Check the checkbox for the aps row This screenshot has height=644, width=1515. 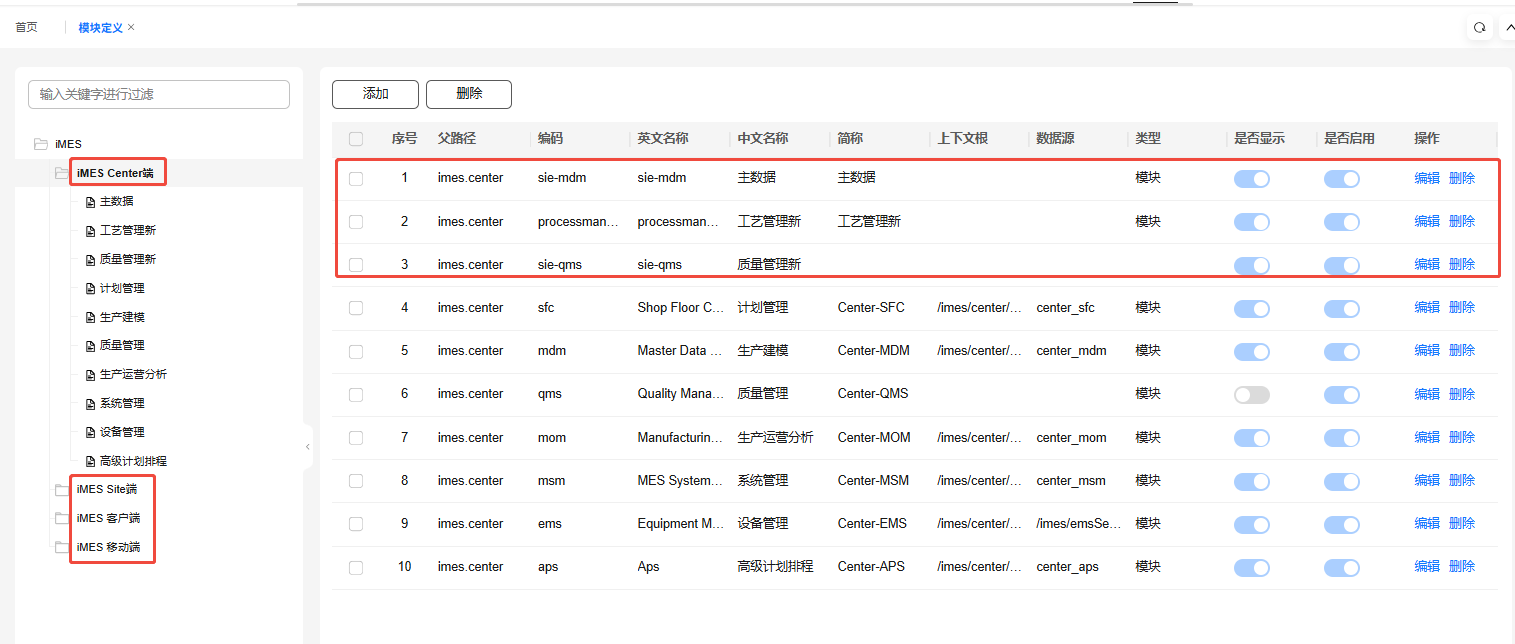(x=356, y=567)
